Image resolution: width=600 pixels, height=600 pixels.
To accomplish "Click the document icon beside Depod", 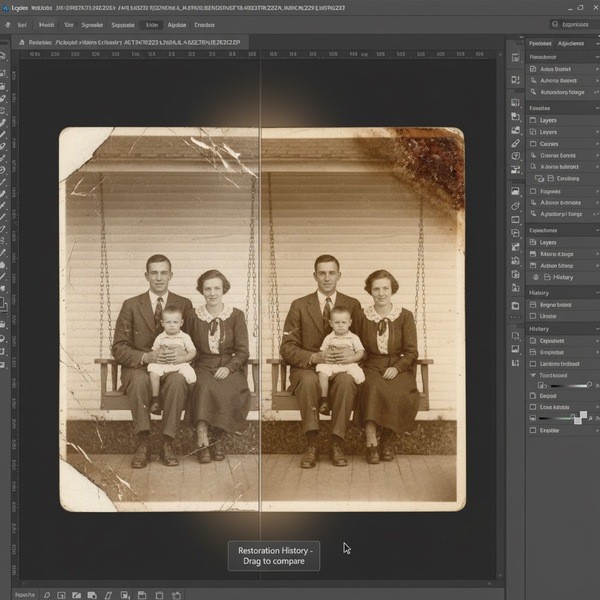I will (x=533, y=396).
